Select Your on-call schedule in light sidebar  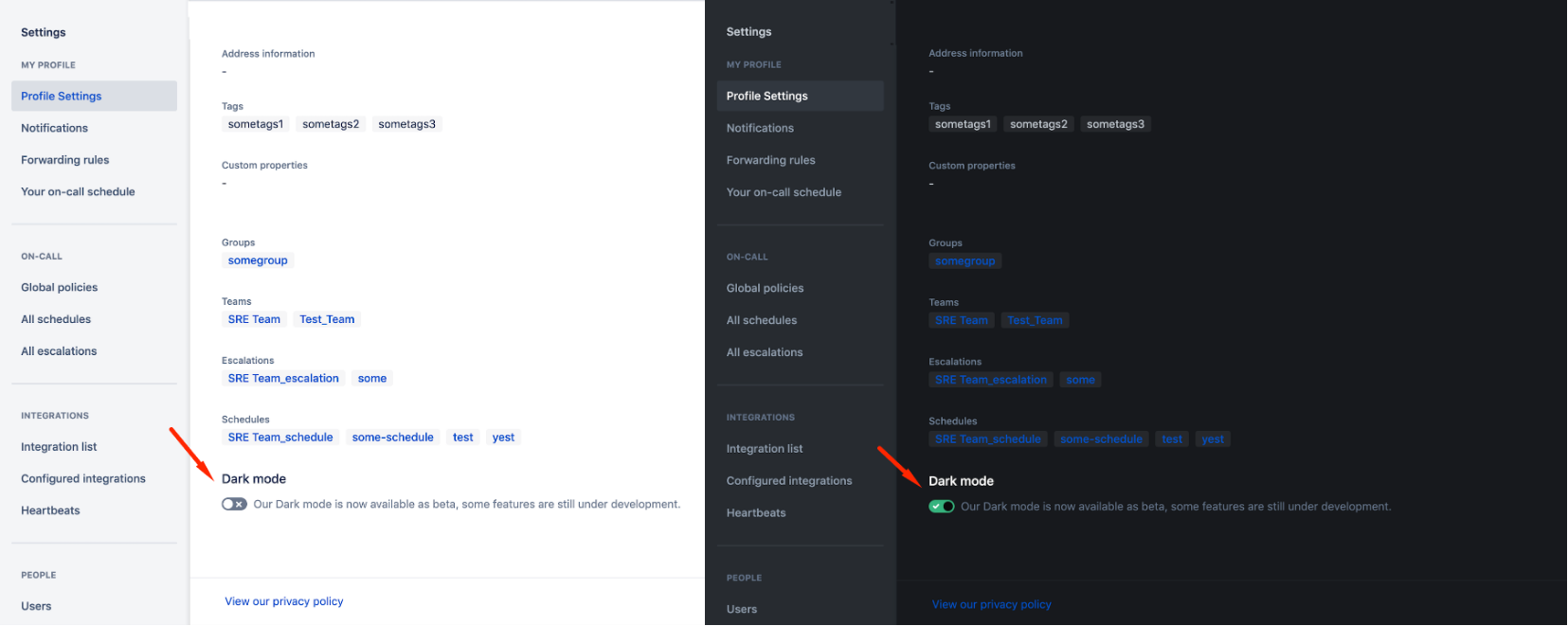[x=78, y=191]
